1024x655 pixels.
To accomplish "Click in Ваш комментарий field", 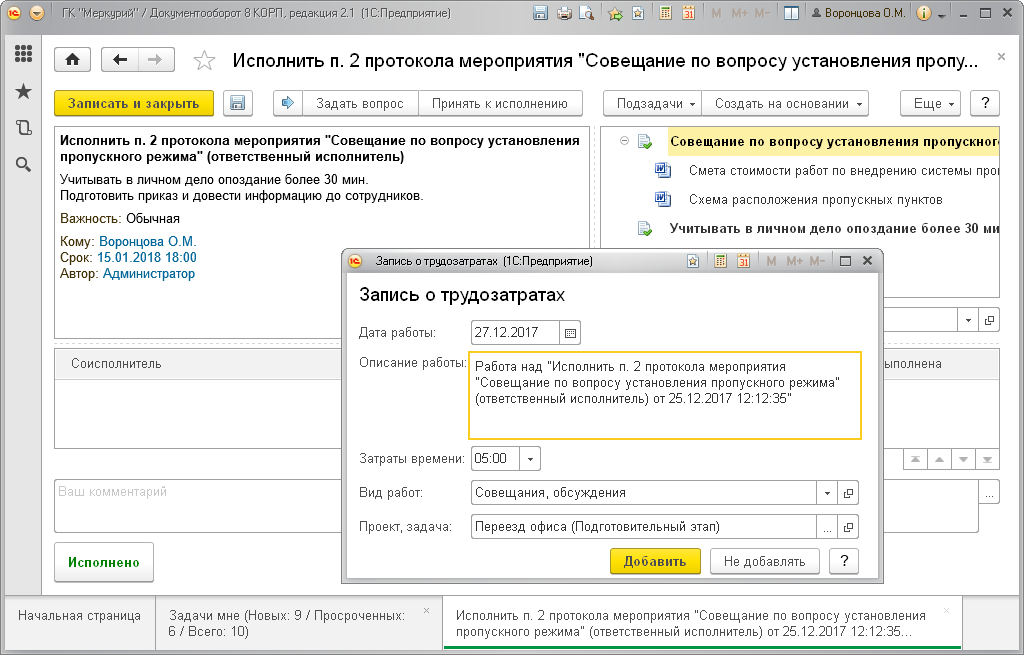I will (x=199, y=506).
